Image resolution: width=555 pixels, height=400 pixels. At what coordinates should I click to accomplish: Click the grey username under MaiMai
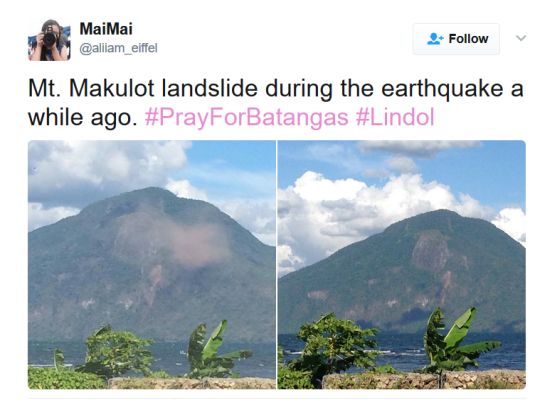(118, 48)
